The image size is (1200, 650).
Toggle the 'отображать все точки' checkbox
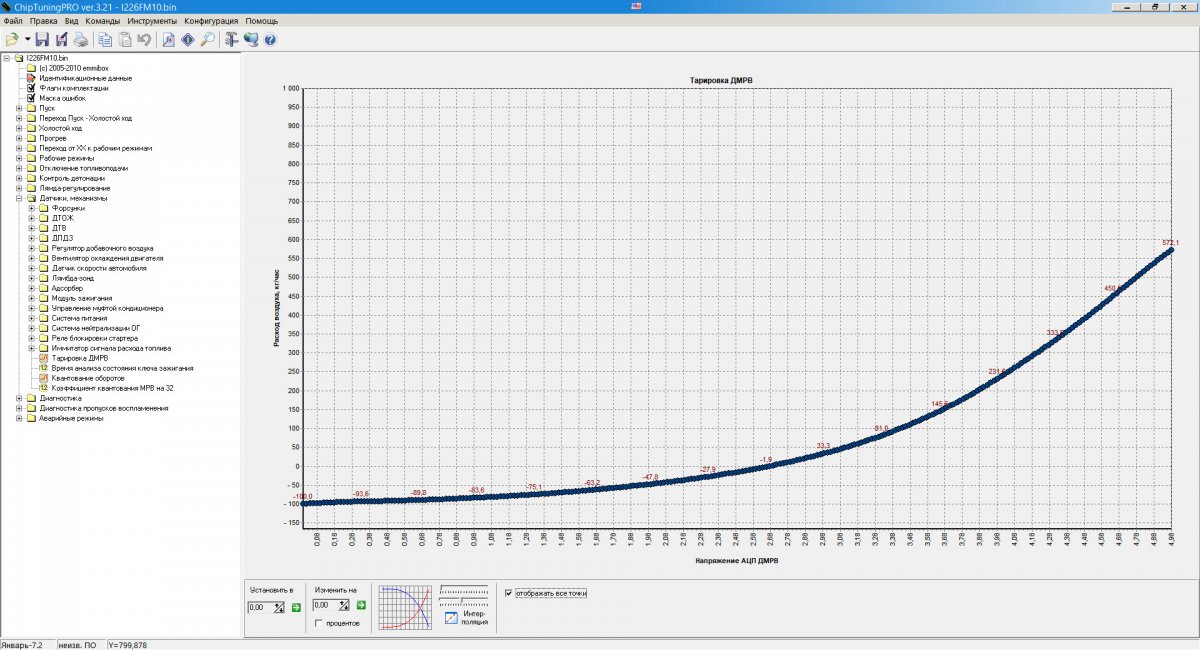click(510, 593)
